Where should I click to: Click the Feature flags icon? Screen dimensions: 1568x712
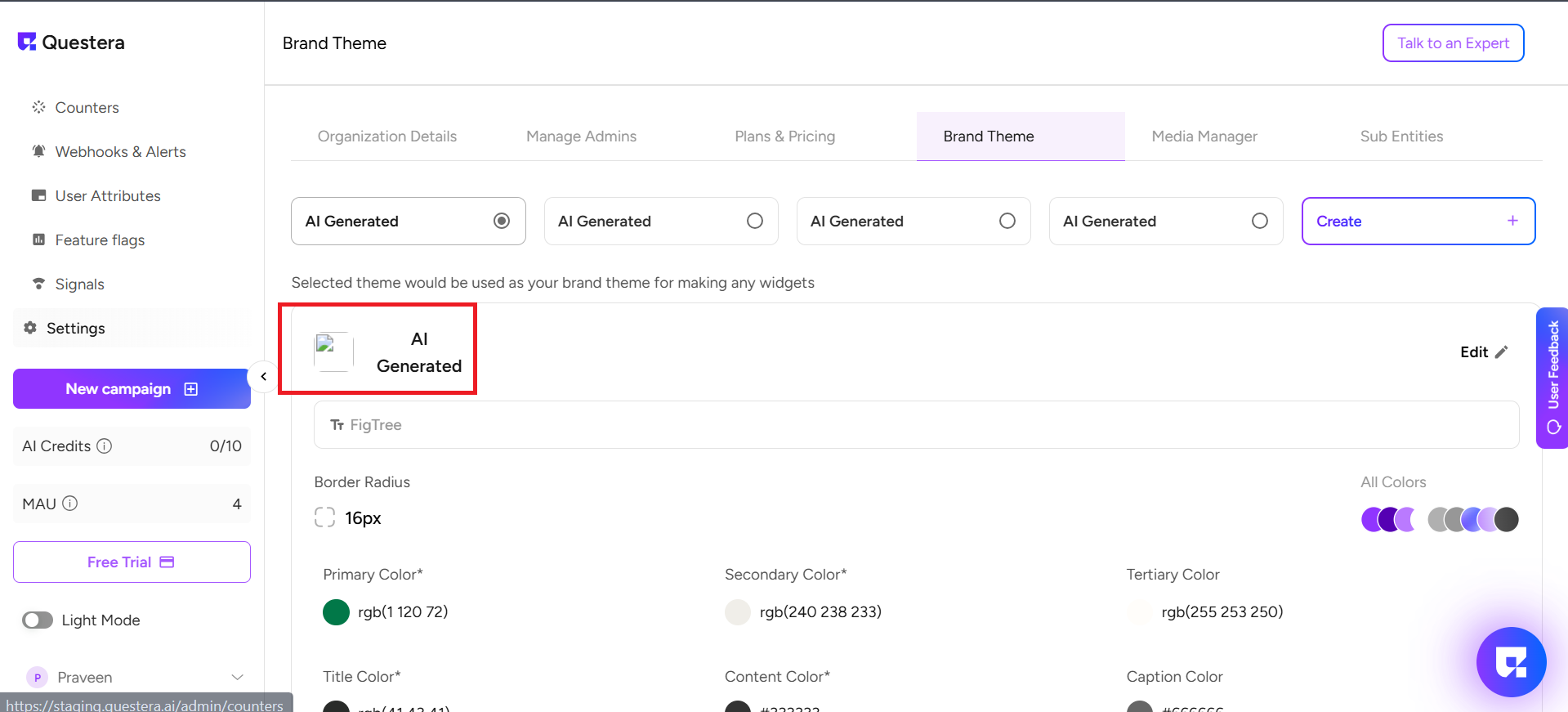point(38,240)
